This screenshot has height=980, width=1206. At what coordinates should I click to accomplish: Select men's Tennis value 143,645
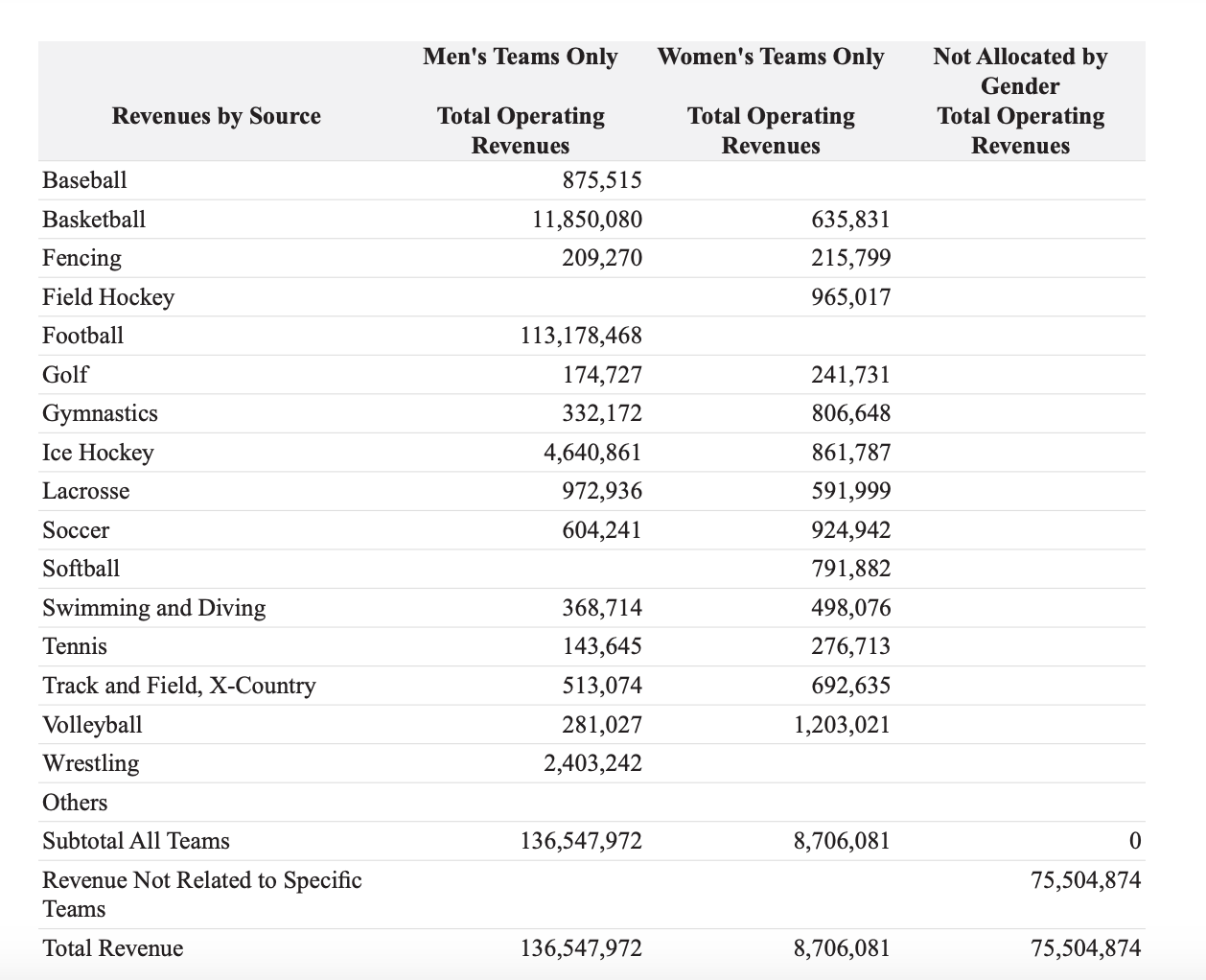601,646
